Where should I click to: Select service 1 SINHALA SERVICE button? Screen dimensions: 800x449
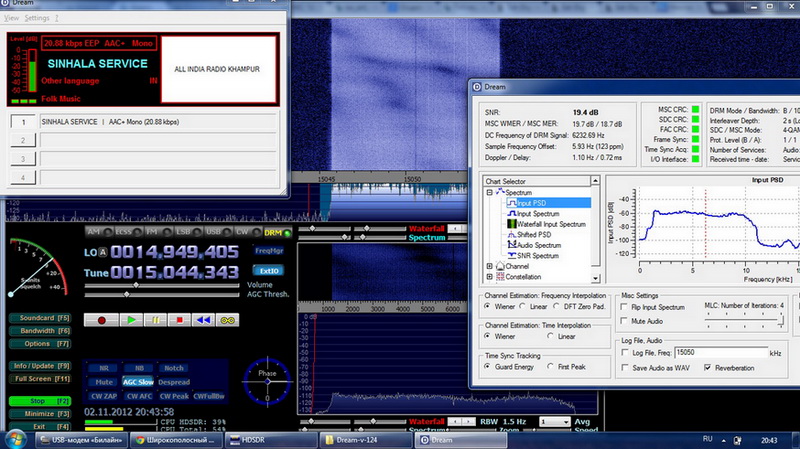23,122
